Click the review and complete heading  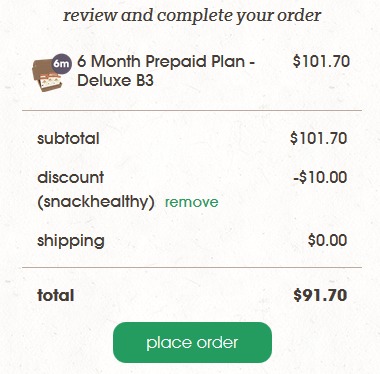coord(192,15)
